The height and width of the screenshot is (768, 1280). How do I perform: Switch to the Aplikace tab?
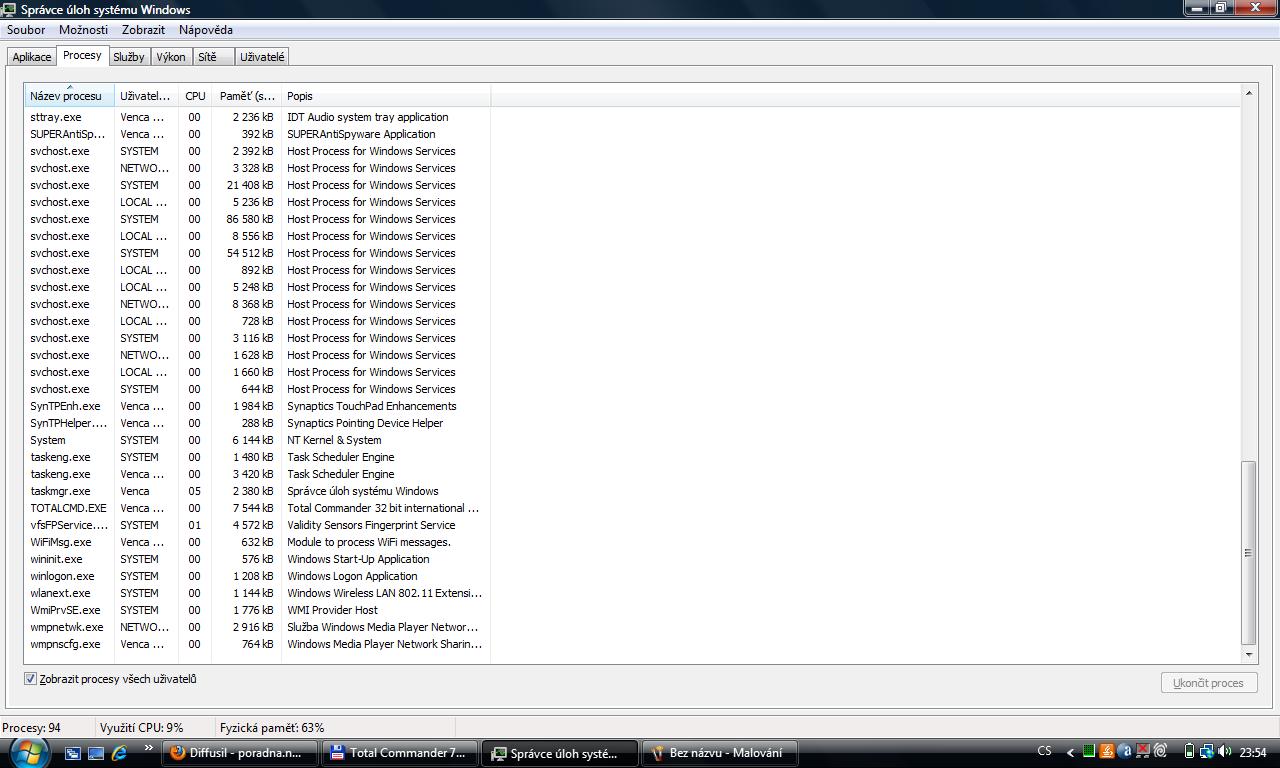point(32,57)
